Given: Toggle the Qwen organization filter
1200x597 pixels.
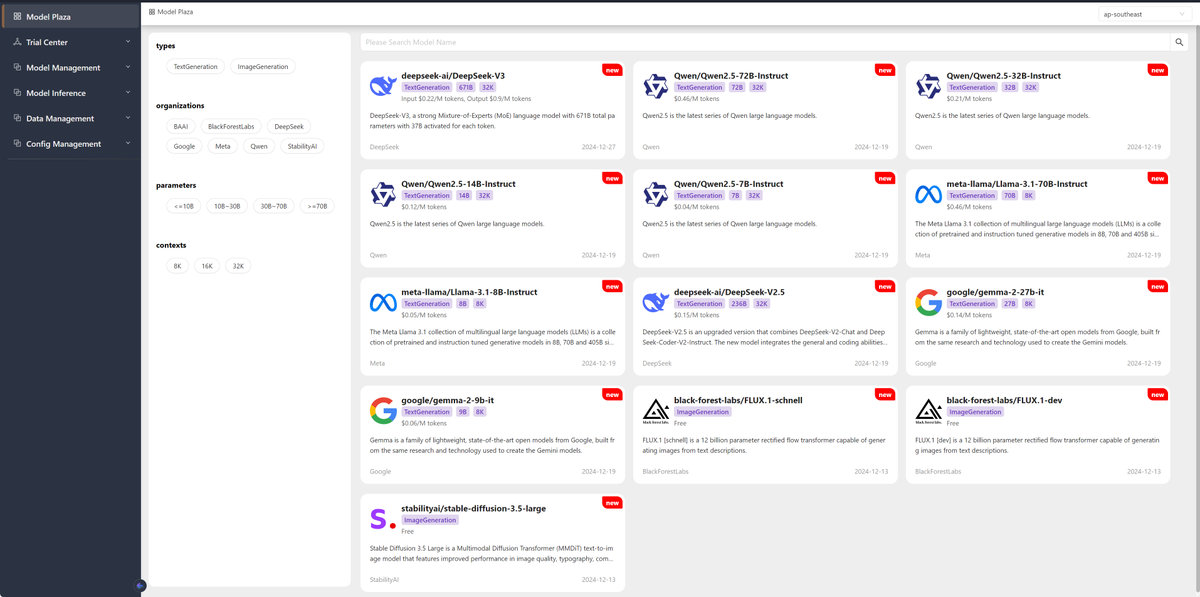Looking at the screenshot, I should coord(259,146).
